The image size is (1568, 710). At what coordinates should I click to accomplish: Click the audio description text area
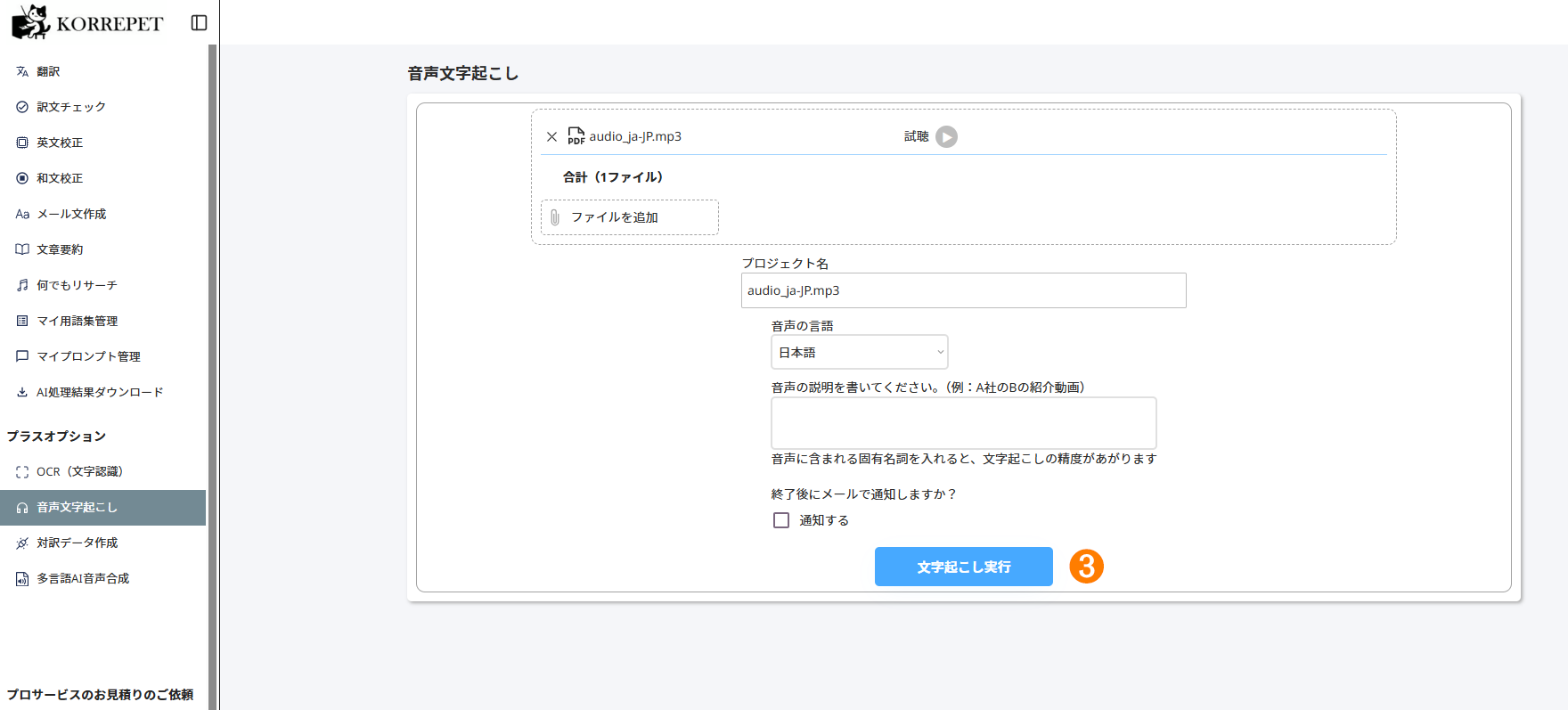pyautogui.click(x=963, y=423)
